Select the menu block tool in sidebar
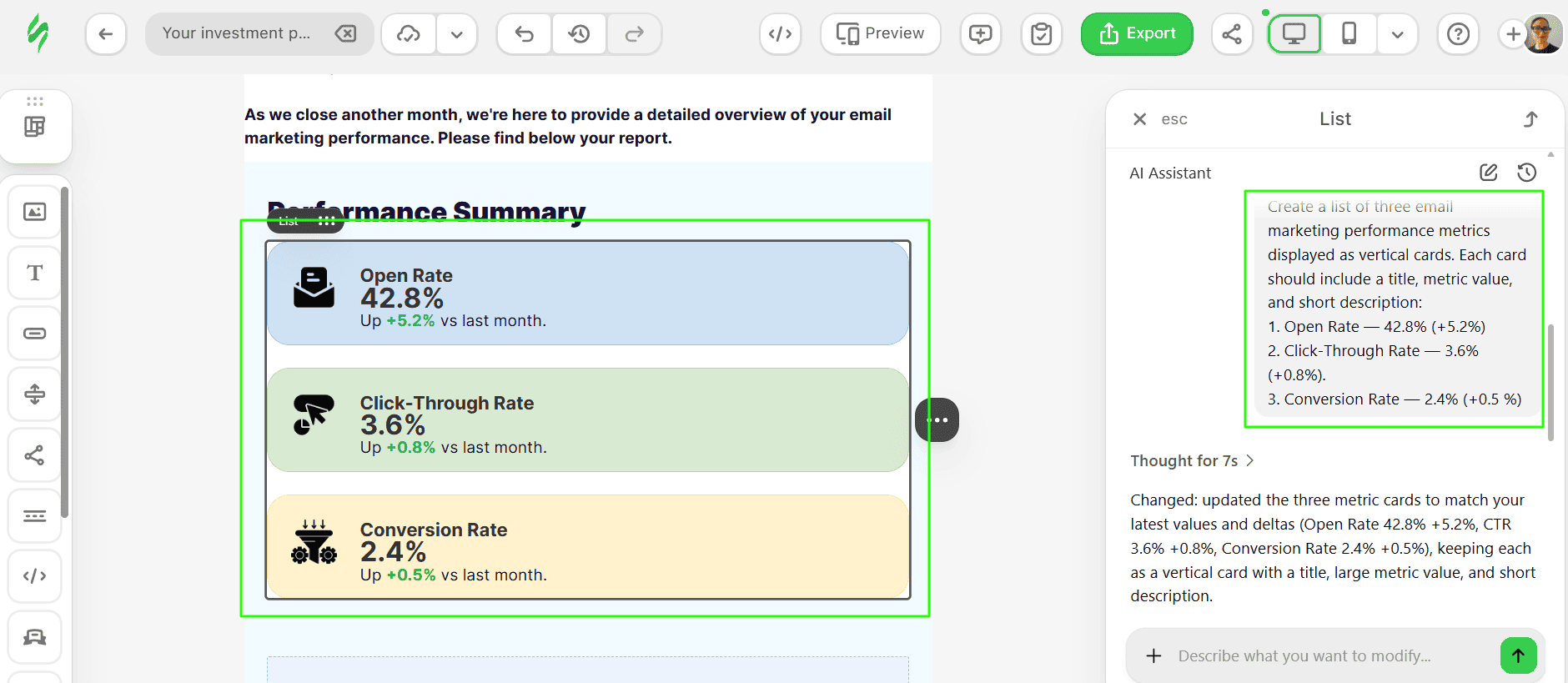 (x=35, y=515)
